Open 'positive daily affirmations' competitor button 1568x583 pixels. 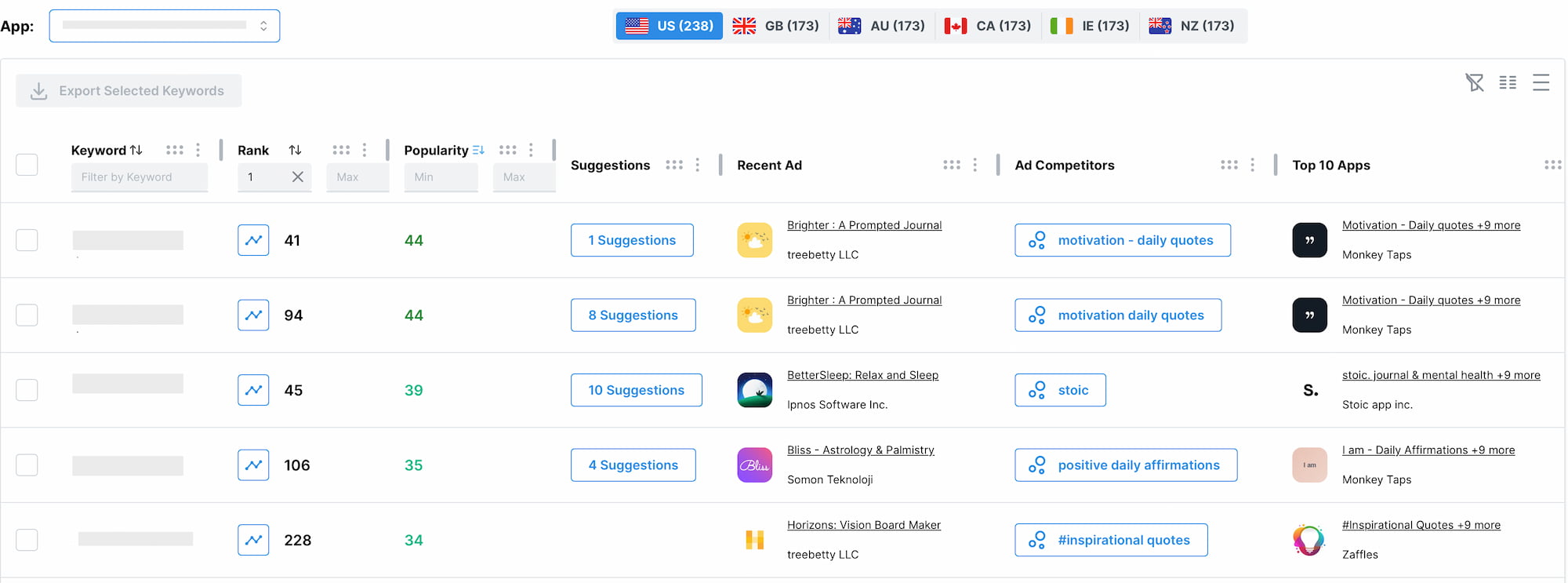[x=1126, y=465]
